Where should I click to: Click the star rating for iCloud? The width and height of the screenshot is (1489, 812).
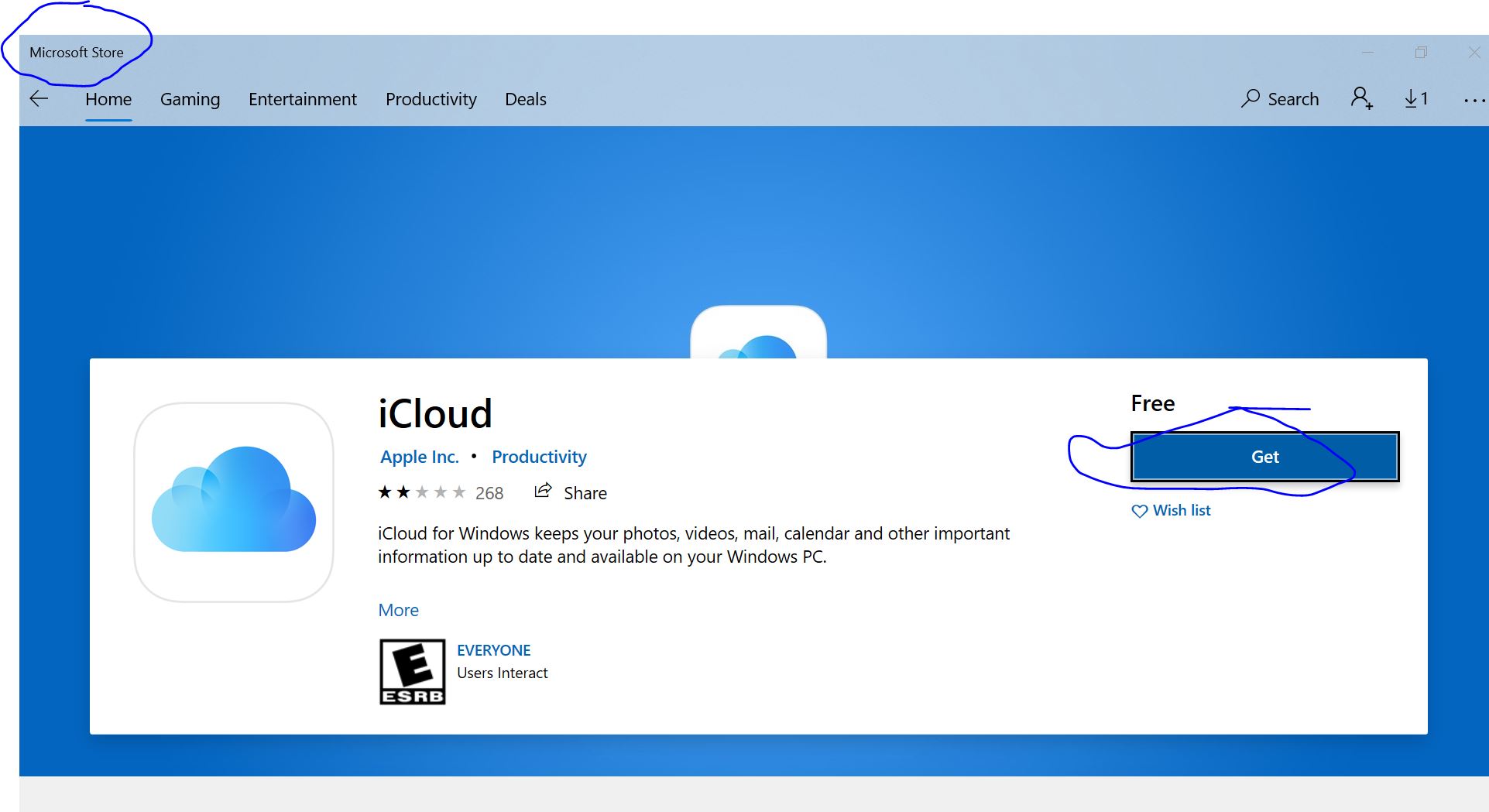click(x=421, y=492)
